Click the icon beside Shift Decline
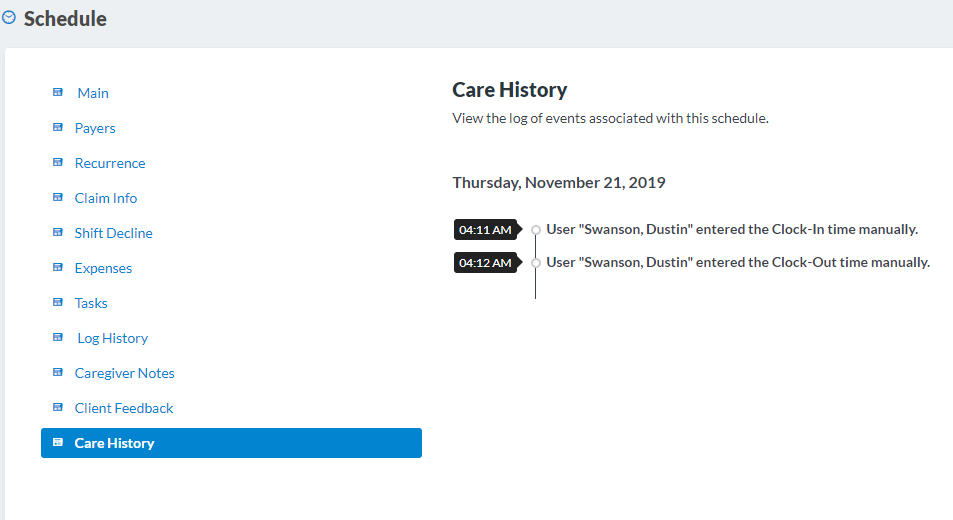The height and width of the screenshot is (520, 953). tap(58, 233)
